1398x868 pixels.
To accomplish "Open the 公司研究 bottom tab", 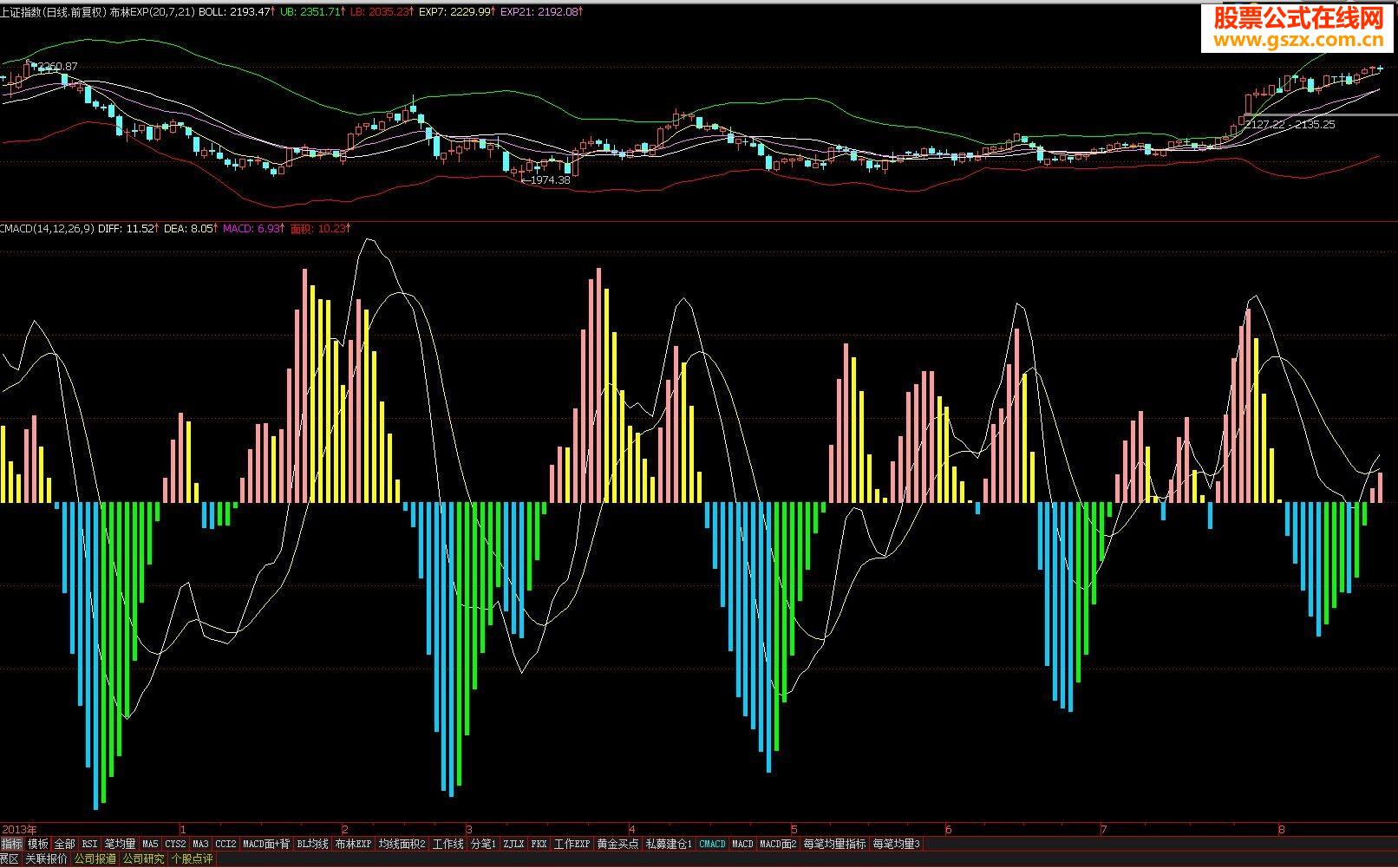I will pos(144,859).
